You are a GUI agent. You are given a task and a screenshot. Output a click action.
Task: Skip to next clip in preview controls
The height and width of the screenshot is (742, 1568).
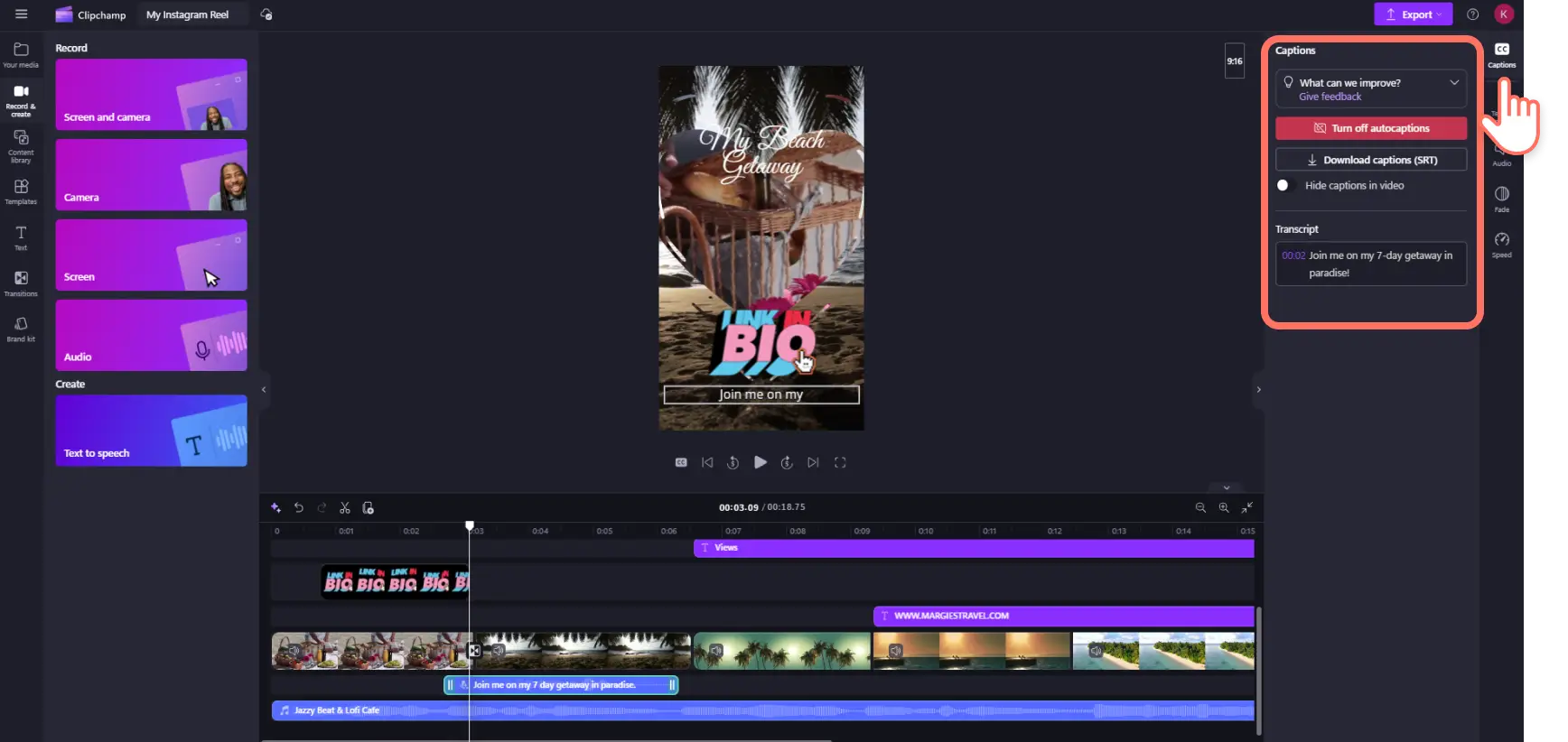click(x=813, y=462)
